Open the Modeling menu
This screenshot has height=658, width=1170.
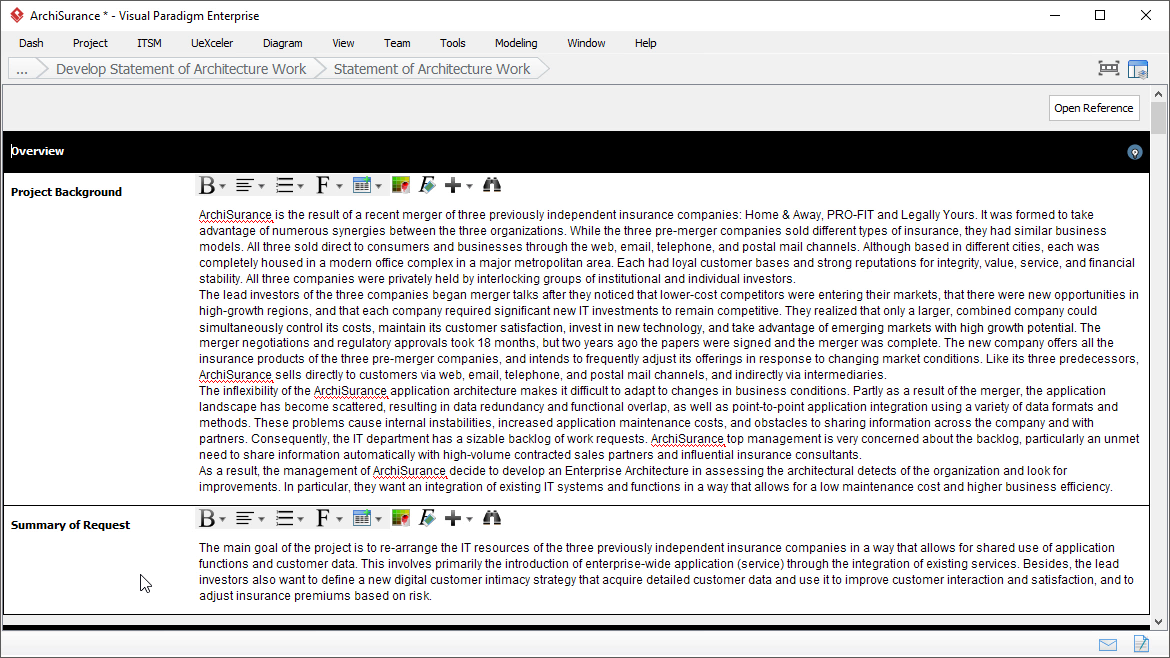516,43
